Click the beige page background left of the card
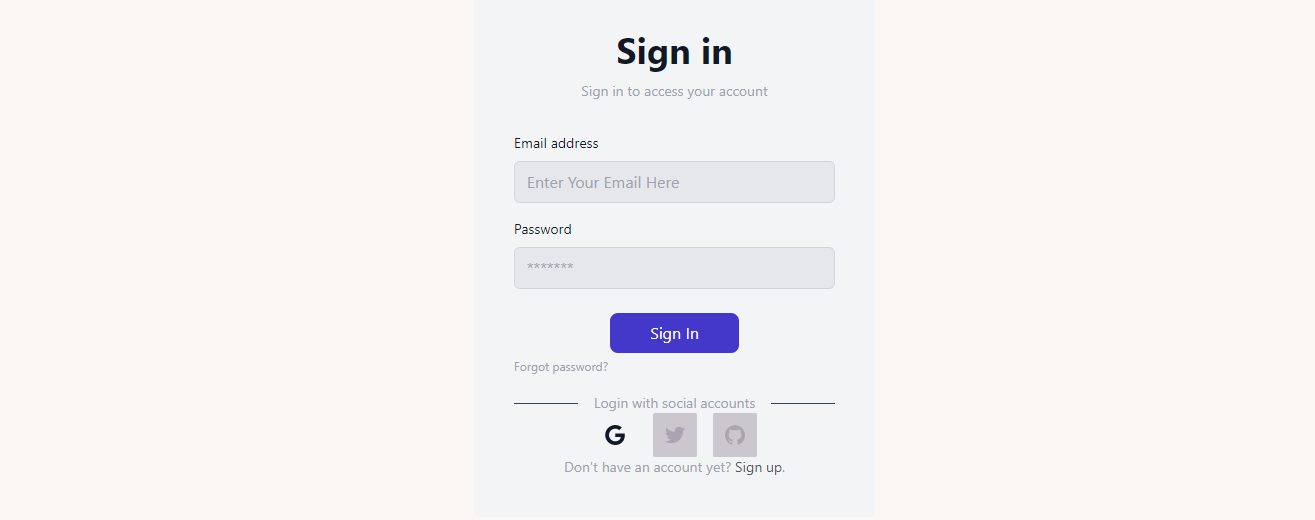Screen dimensions: 1315x520 [237, 260]
